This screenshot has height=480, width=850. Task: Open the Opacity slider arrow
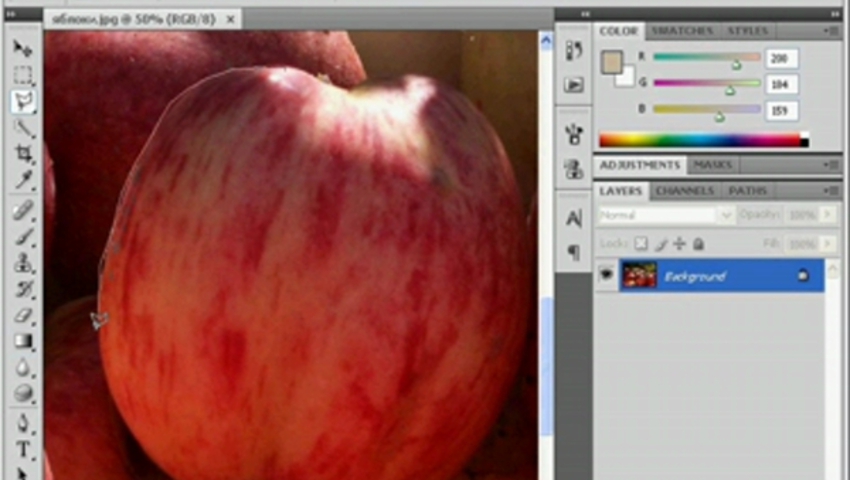827,215
